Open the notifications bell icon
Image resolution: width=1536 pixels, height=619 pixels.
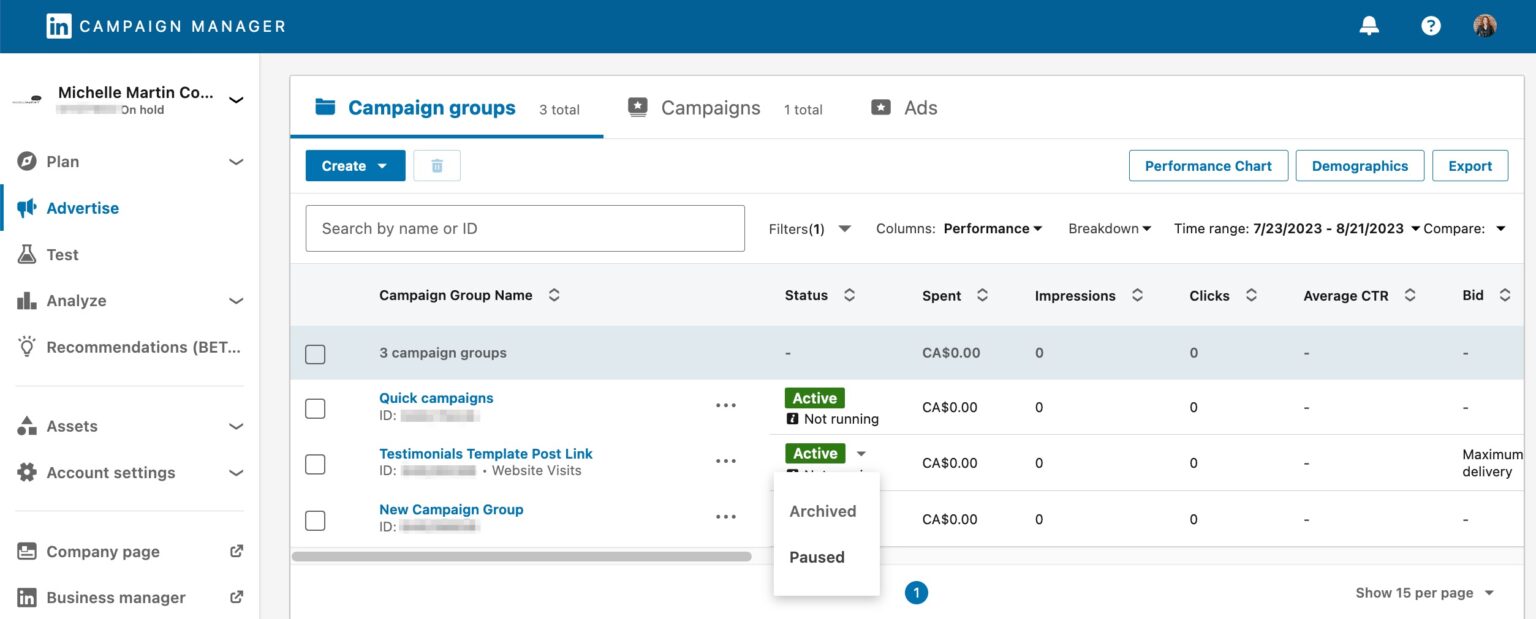1368,25
